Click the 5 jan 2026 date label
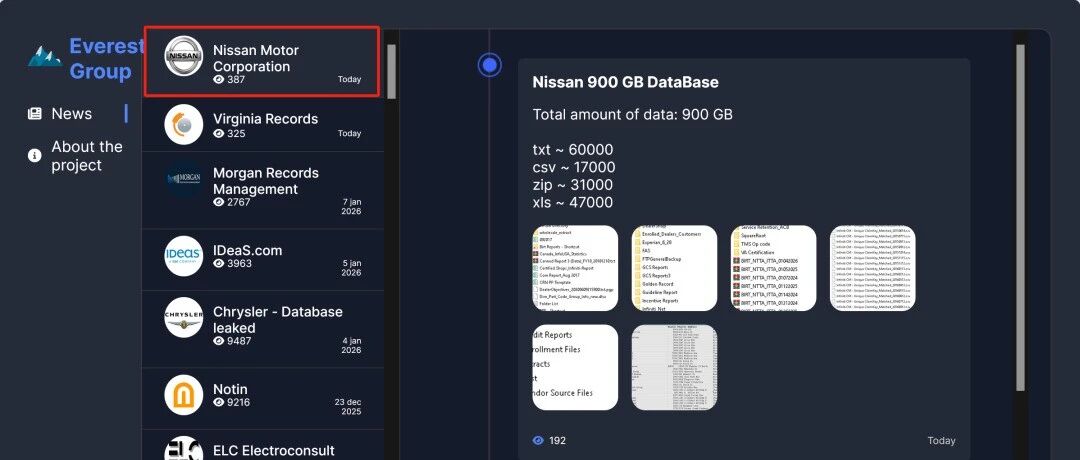 coord(351,268)
